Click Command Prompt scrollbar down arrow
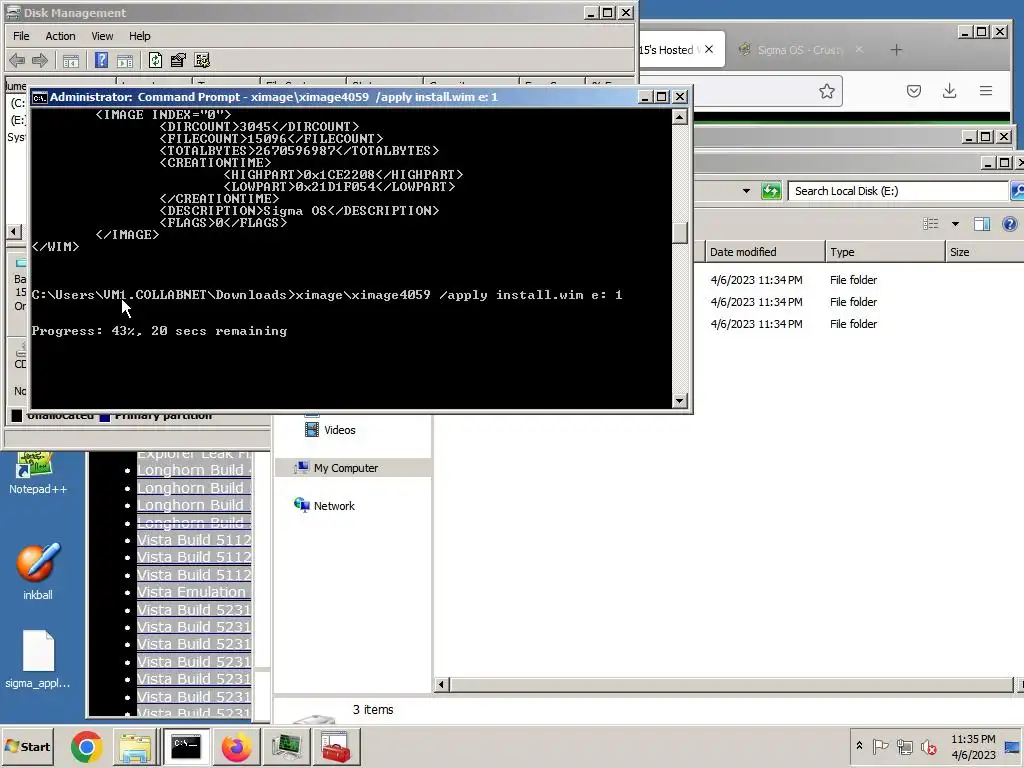 680,400
